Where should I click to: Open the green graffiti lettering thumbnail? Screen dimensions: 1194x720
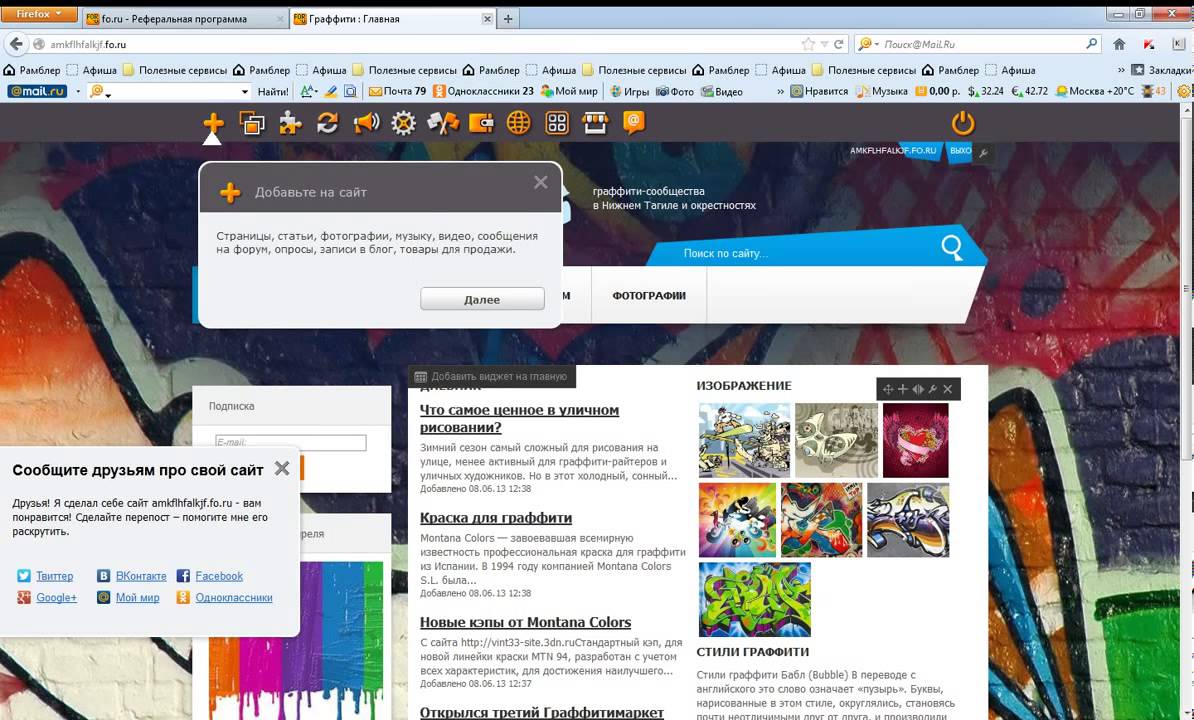(755, 599)
